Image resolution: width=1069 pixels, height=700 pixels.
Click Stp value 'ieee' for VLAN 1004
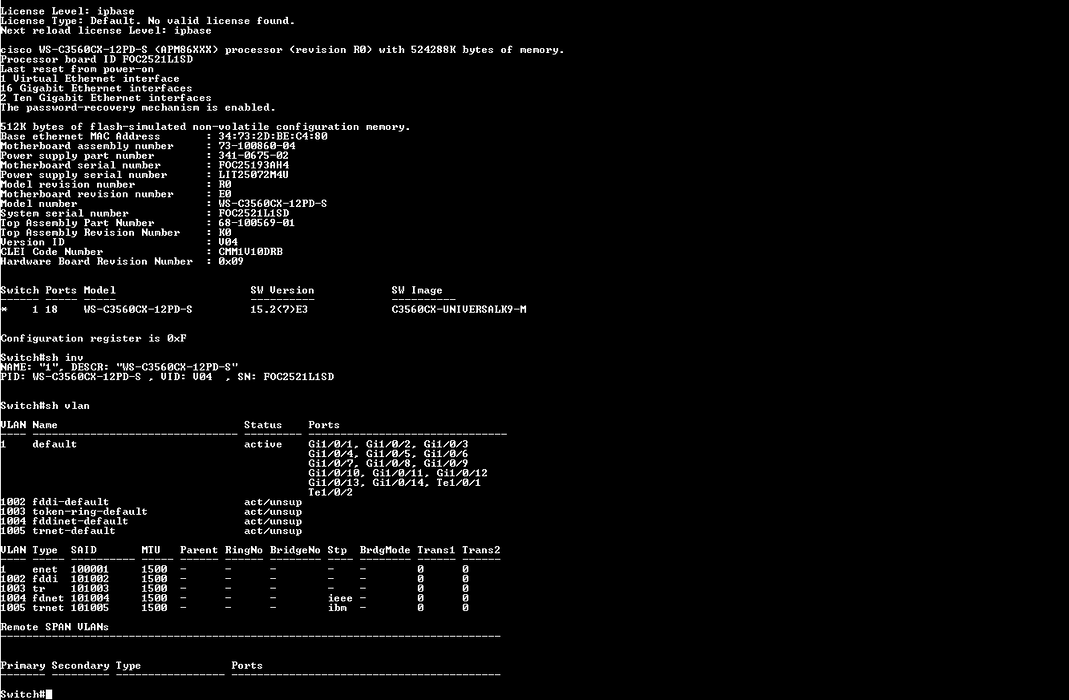tap(340, 598)
